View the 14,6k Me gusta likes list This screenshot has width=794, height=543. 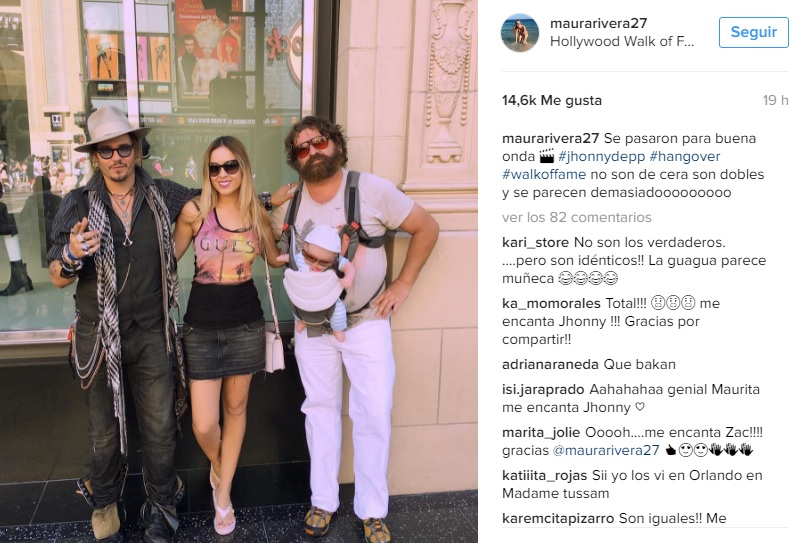pos(551,100)
